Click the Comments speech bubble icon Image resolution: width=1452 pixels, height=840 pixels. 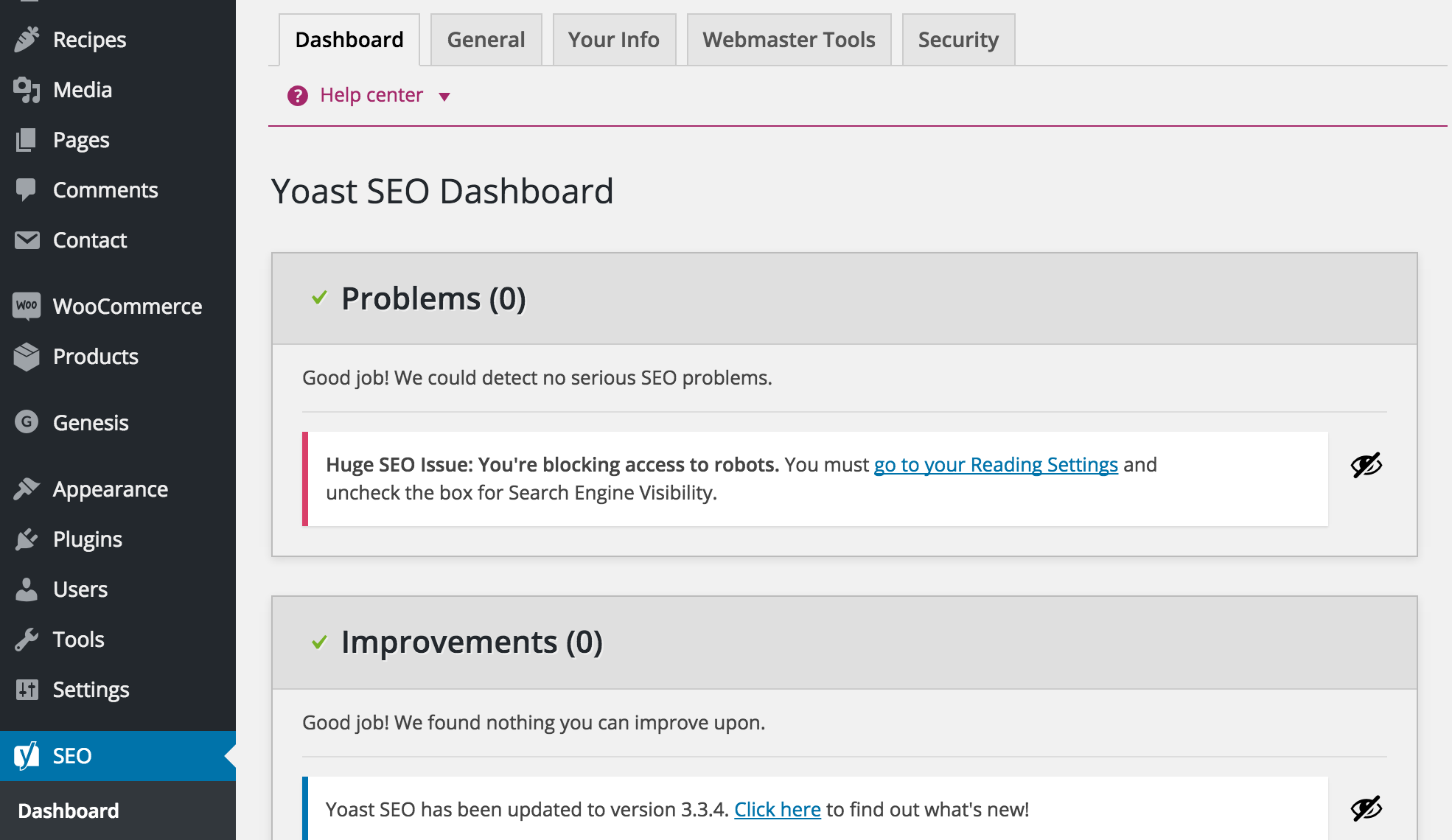[x=27, y=190]
